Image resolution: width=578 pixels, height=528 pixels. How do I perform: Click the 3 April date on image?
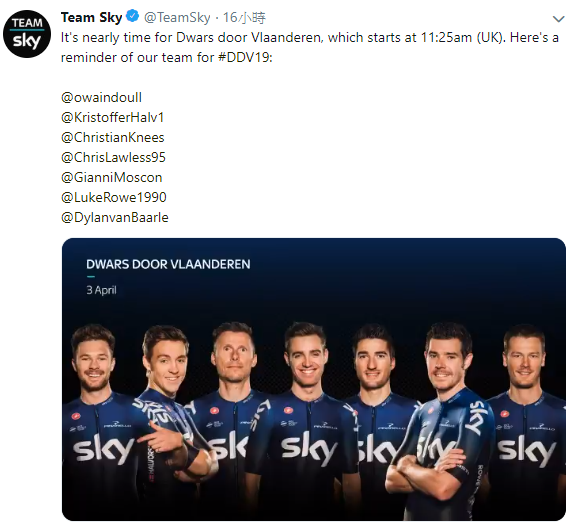click(101, 290)
